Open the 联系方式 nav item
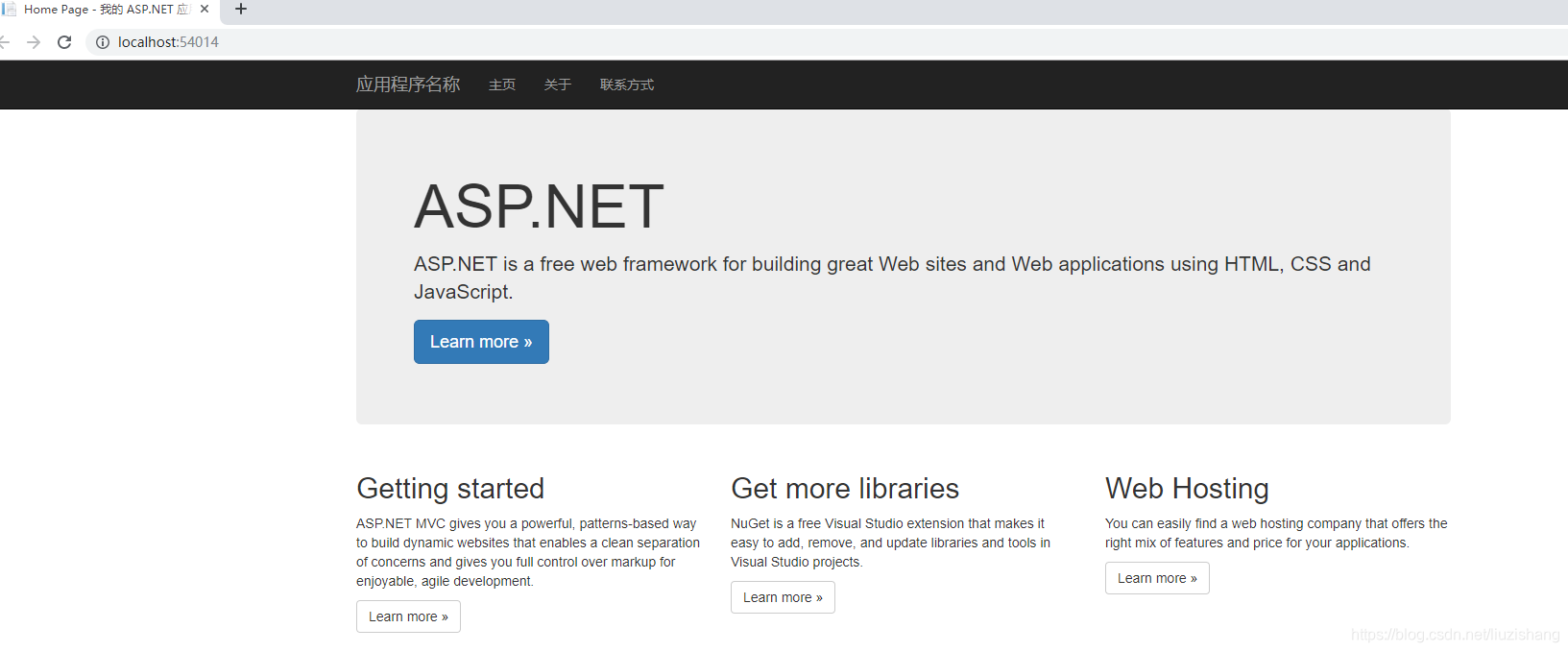 point(627,85)
